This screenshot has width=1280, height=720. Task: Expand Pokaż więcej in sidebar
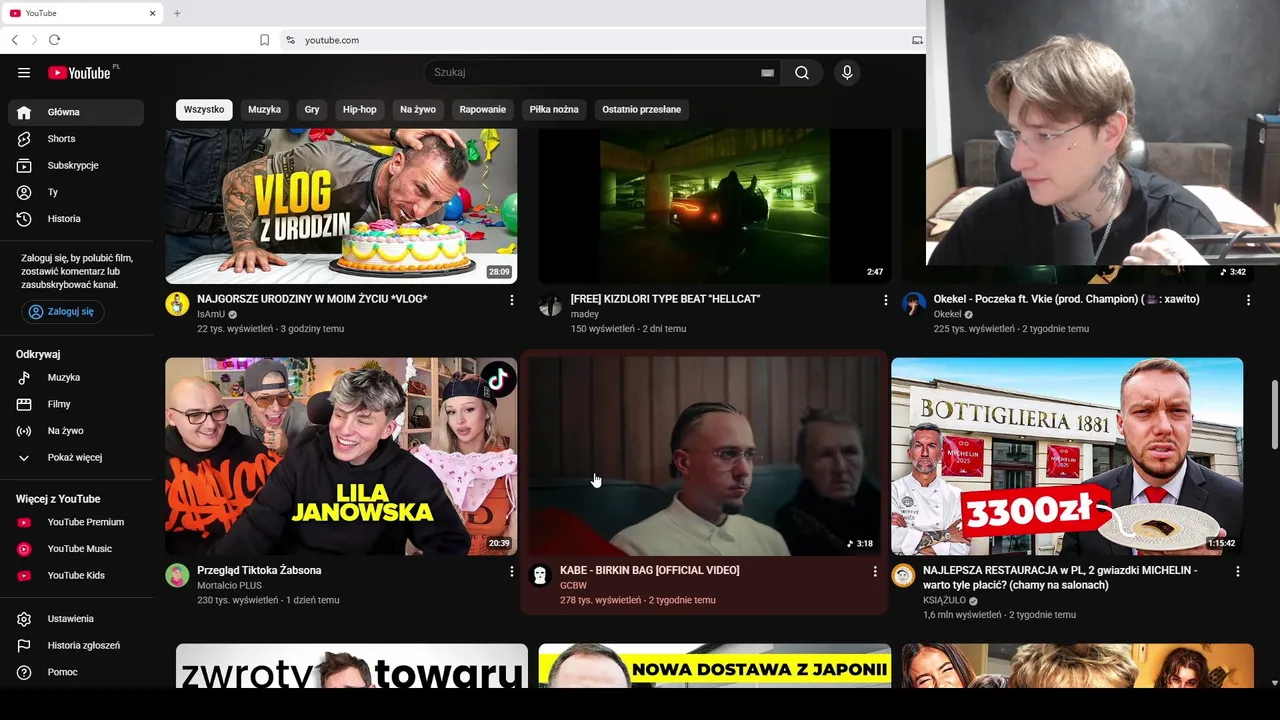76,457
